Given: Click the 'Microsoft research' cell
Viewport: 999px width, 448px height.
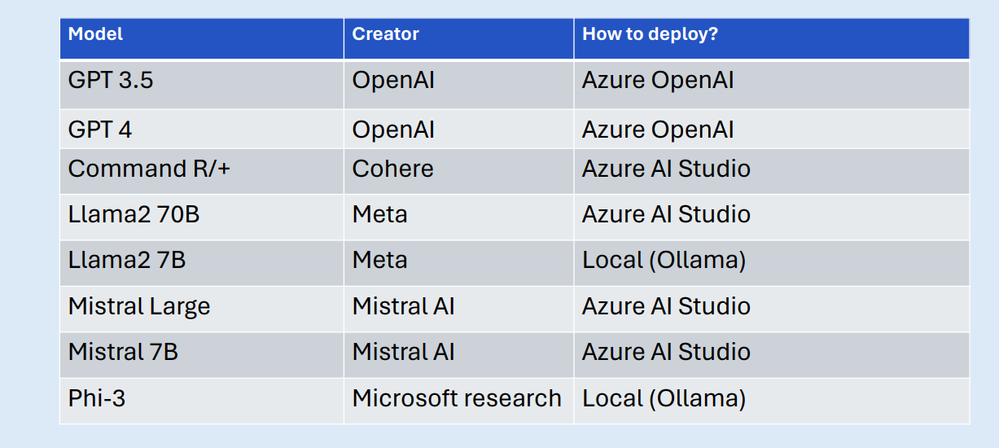Looking at the screenshot, I should 459,401.
